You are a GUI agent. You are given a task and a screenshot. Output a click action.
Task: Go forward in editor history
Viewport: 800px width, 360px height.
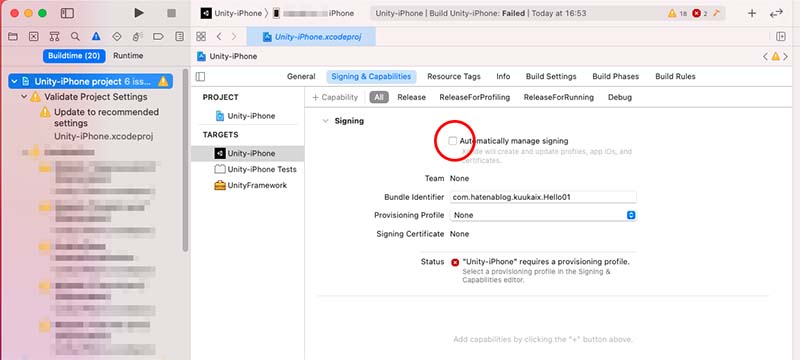234,36
